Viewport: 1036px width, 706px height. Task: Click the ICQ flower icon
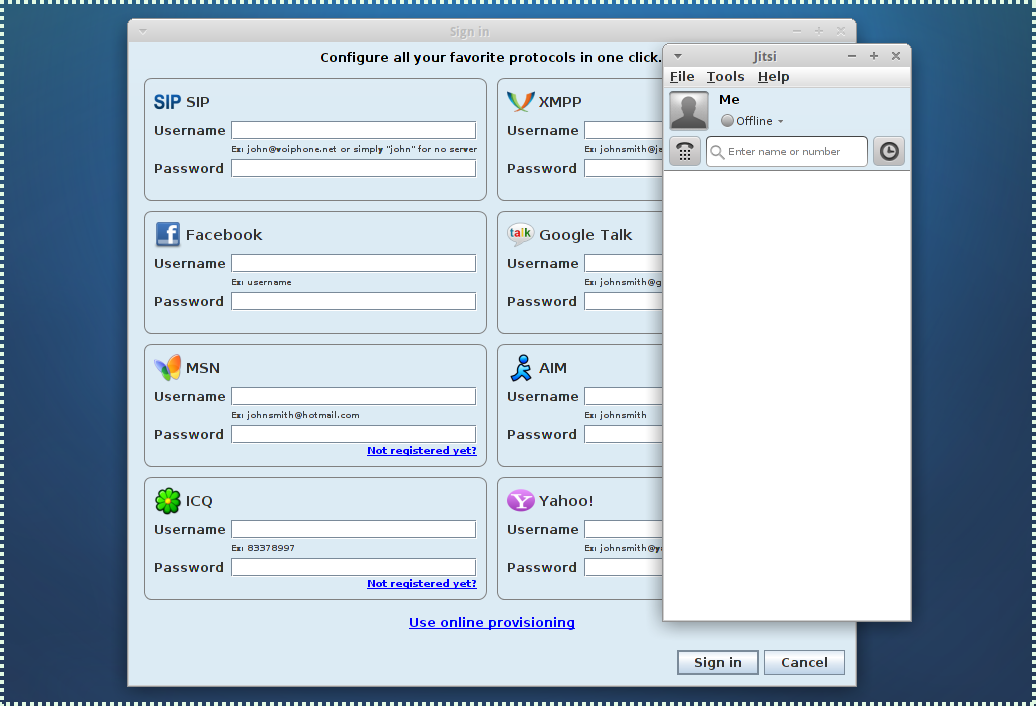click(167, 501)
